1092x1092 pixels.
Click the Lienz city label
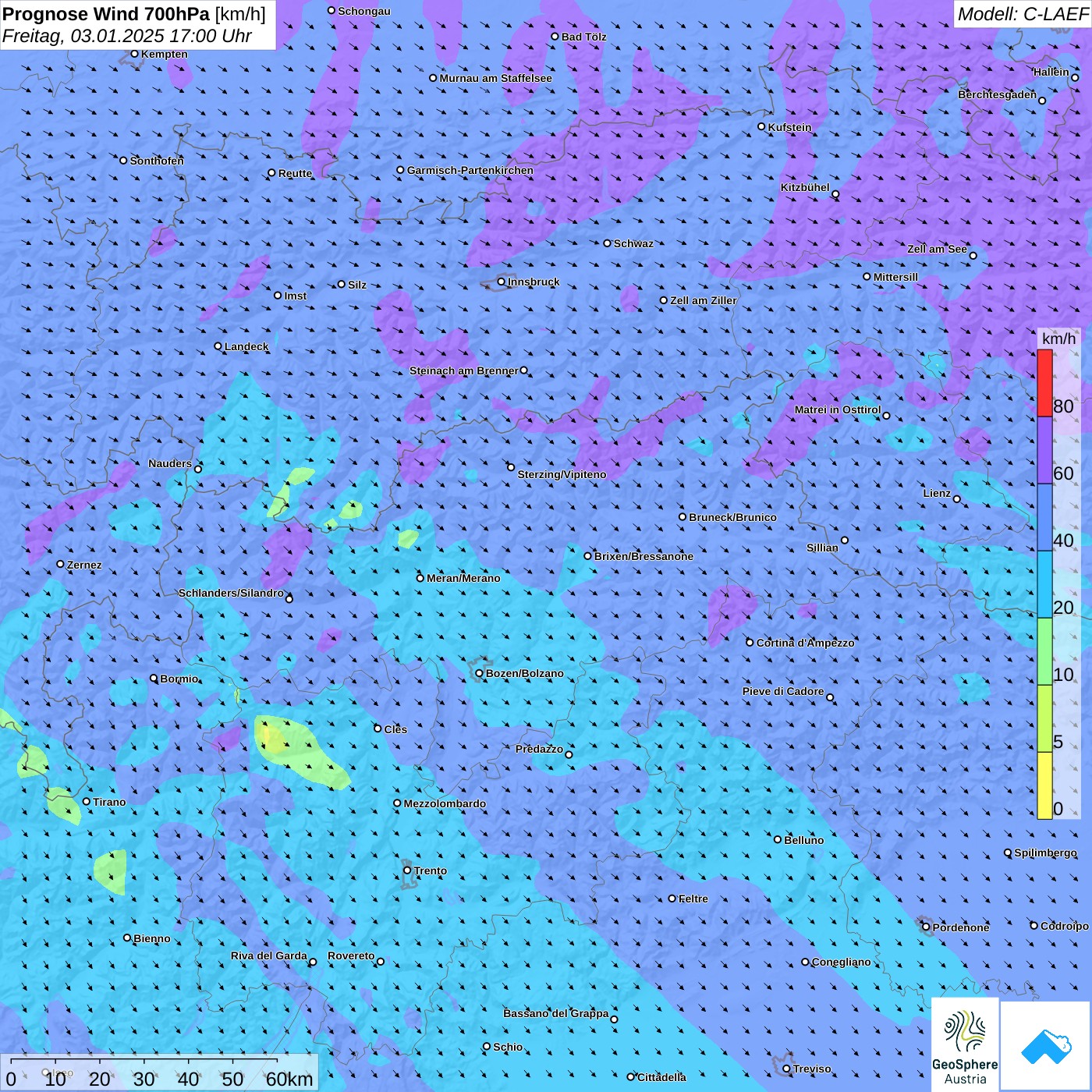(x=937, y=493)
